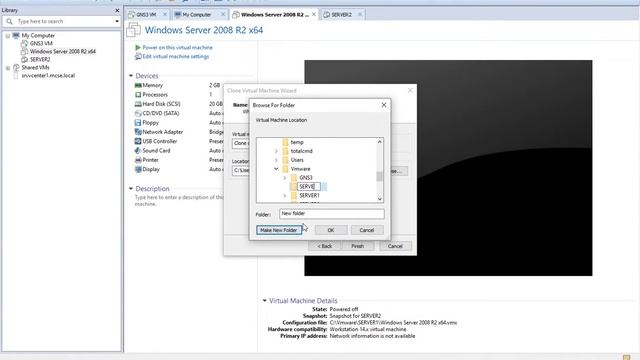The height and width of the screenshot is (360, 640).
Task: Collapse the Description section
Action: tap(131, 189)
